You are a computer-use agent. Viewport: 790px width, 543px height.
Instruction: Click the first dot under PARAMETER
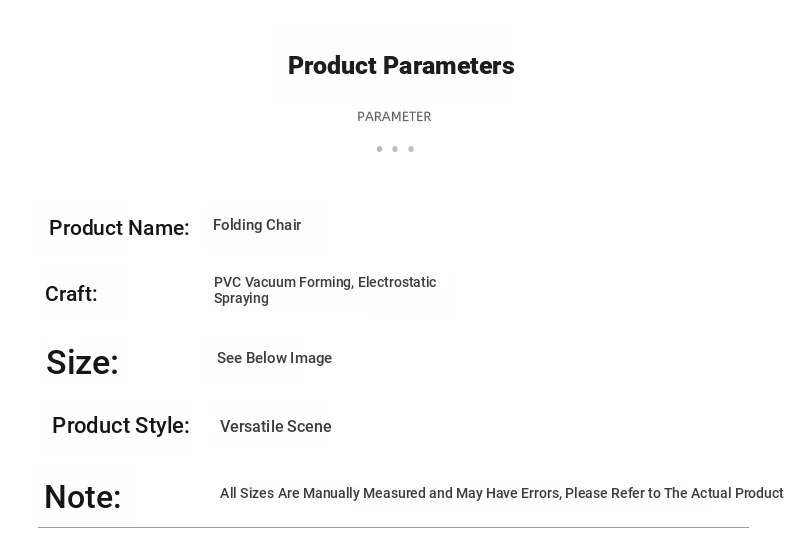click(379, 149)
